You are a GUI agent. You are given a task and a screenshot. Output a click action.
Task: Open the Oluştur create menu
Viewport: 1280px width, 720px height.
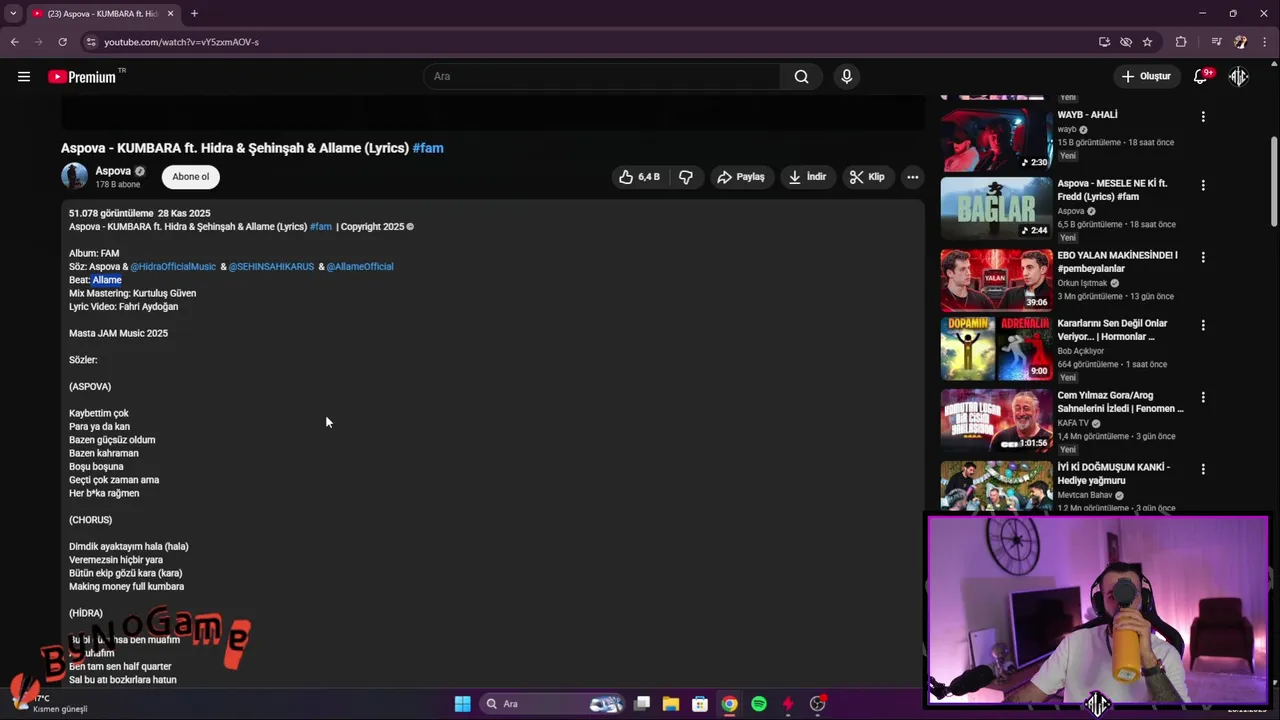[x=1146, y=76]
